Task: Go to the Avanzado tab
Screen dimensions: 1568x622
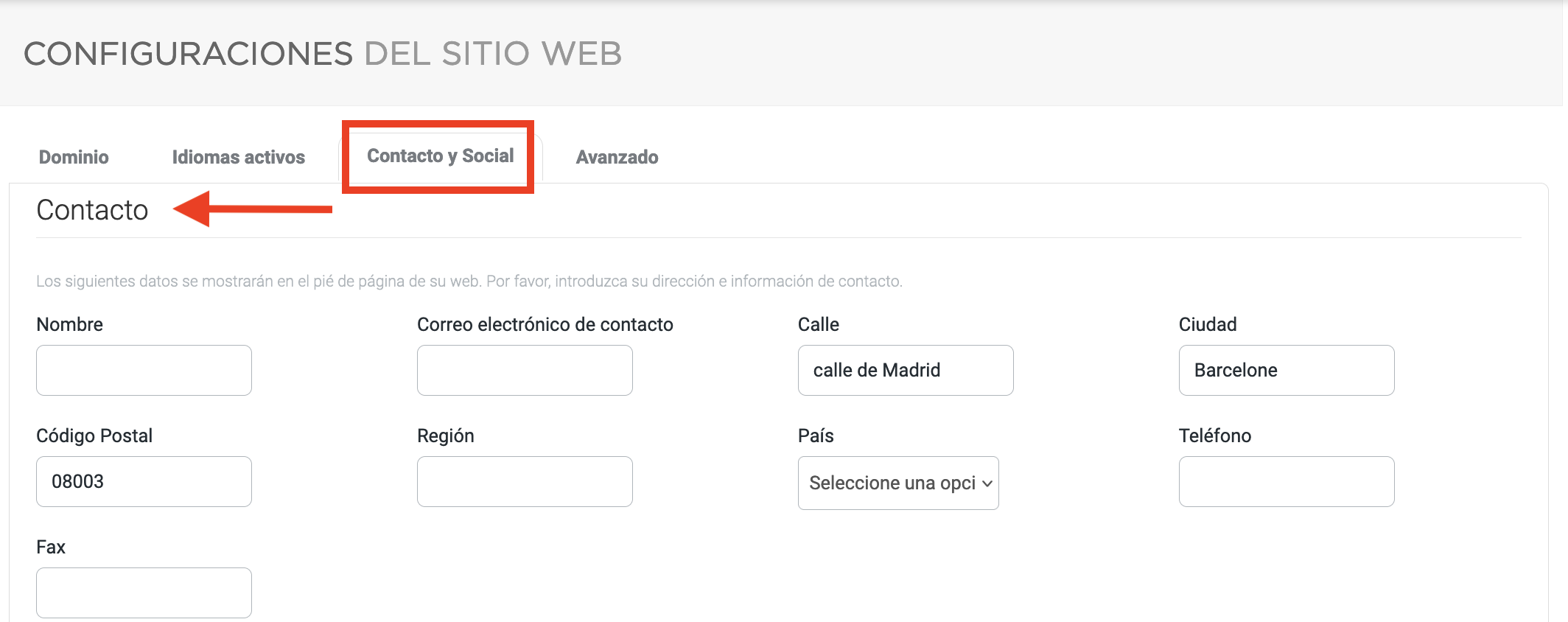Action: coord(617,157)
